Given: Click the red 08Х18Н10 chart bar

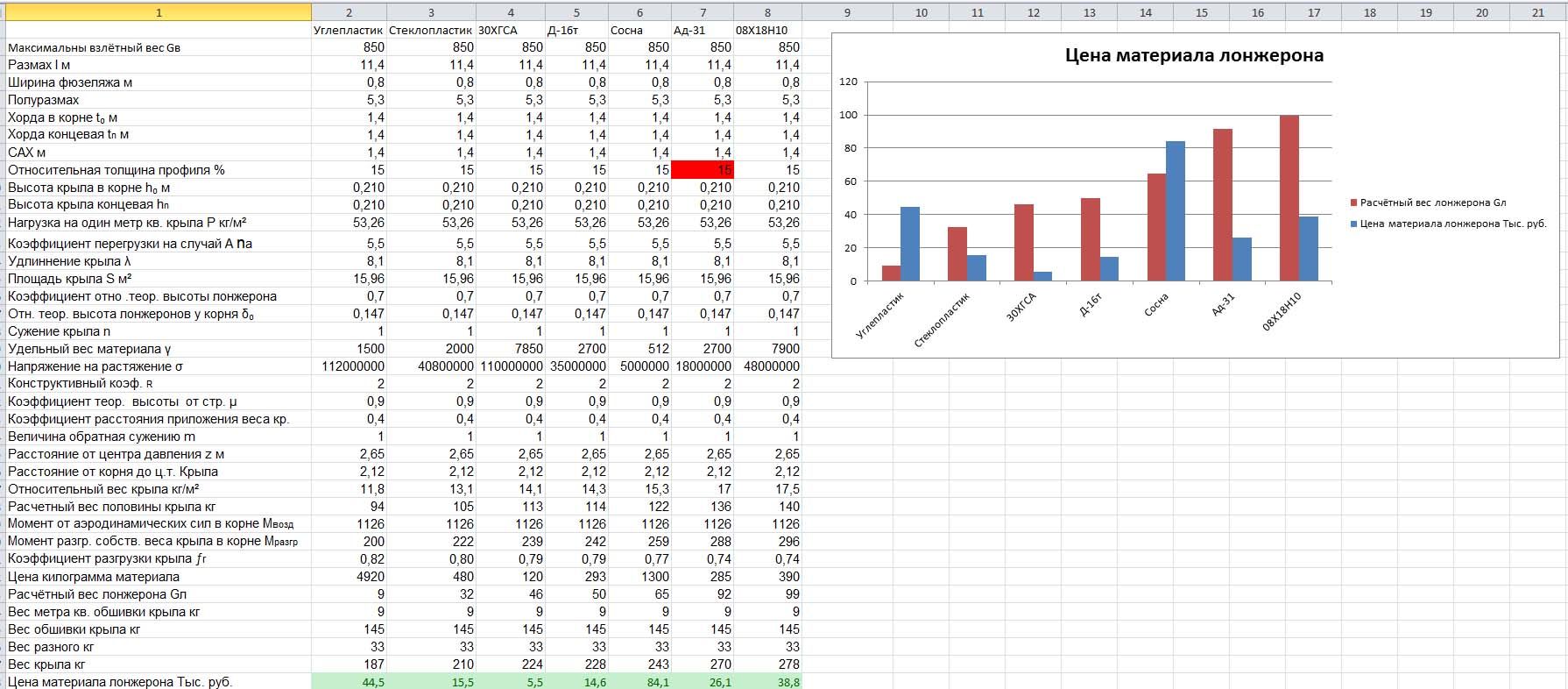Looking at the screenshot, I should pos(1289,198).
